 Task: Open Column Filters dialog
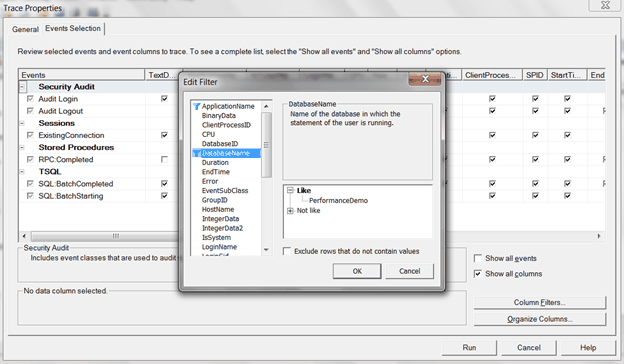pos(540,303)
